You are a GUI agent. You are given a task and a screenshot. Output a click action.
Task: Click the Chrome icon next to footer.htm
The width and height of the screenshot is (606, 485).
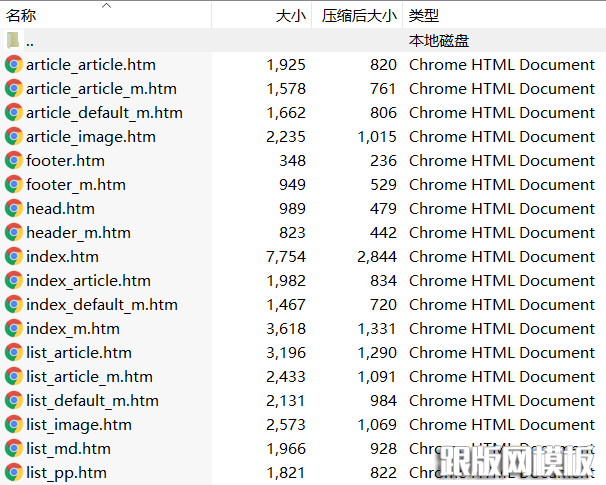pos(14,160)
